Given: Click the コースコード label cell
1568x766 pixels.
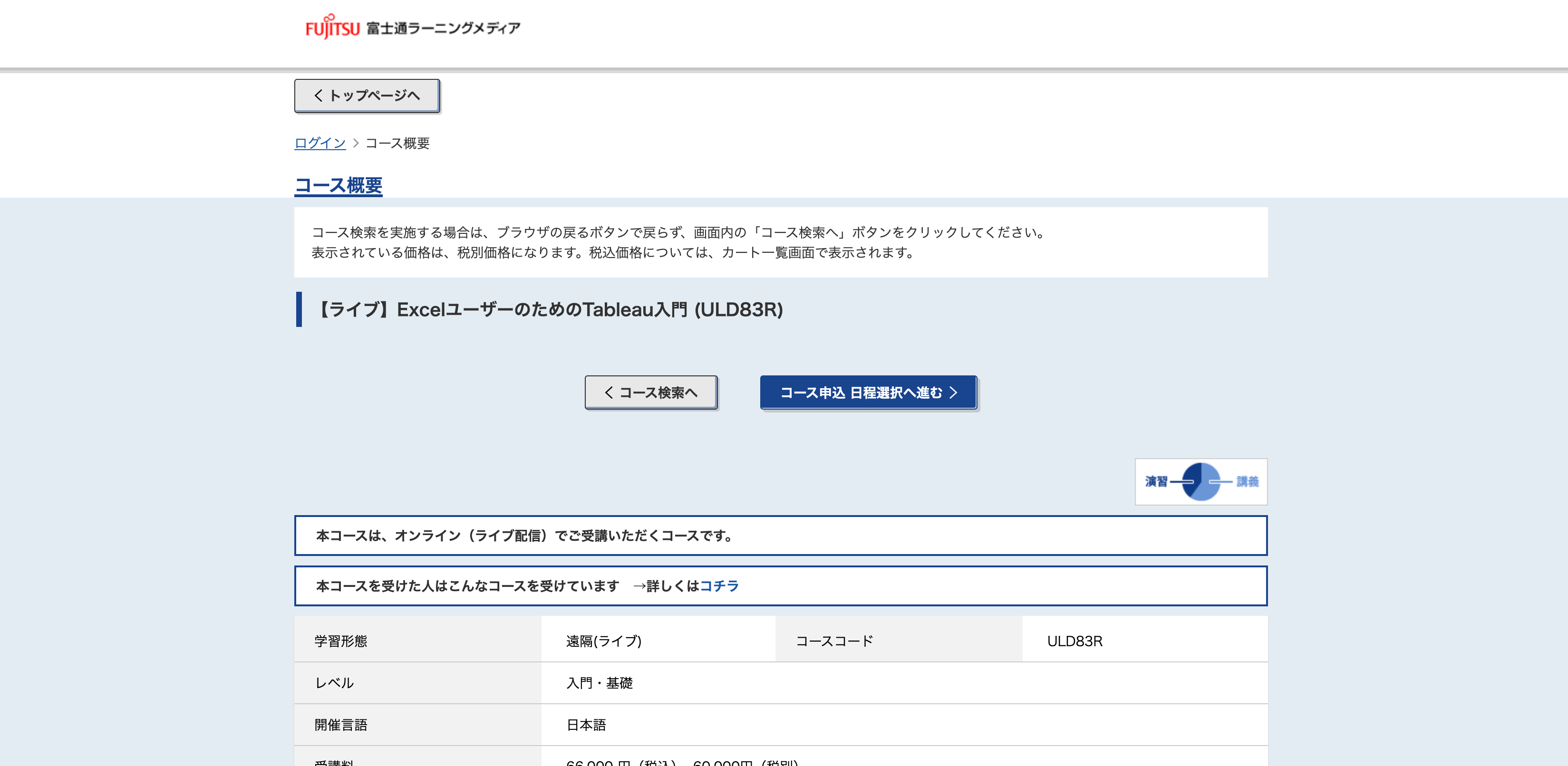Looking at the screenshot, I should tap(899, 639).
